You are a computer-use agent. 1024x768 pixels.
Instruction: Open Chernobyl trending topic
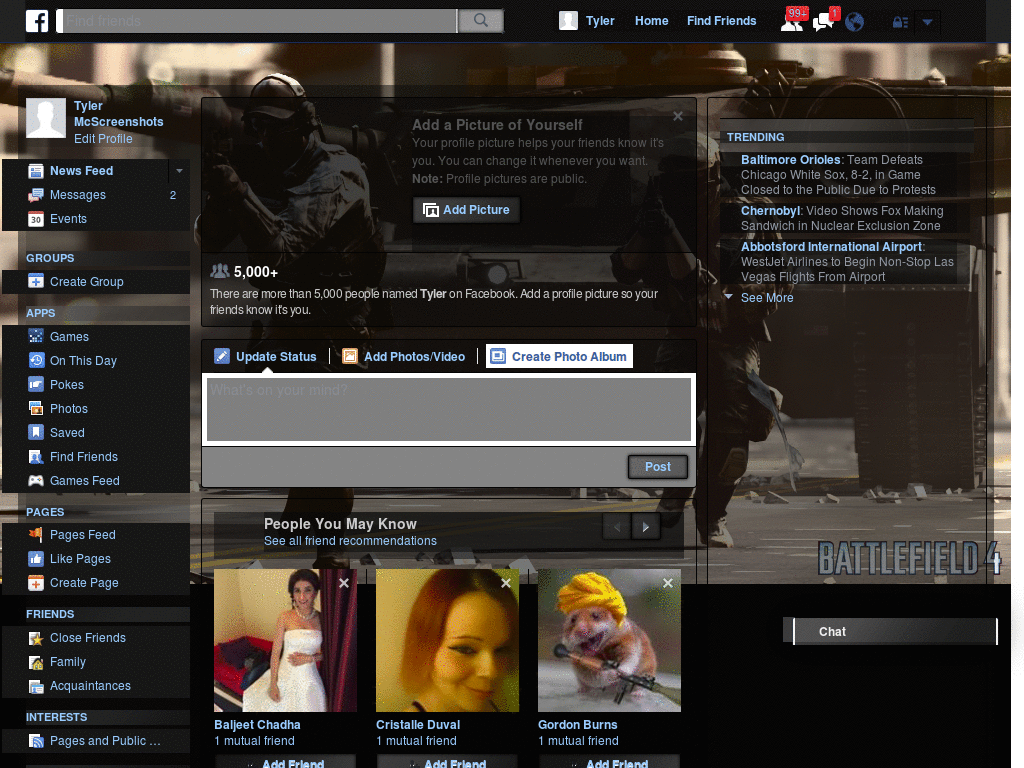pos(770,211)
